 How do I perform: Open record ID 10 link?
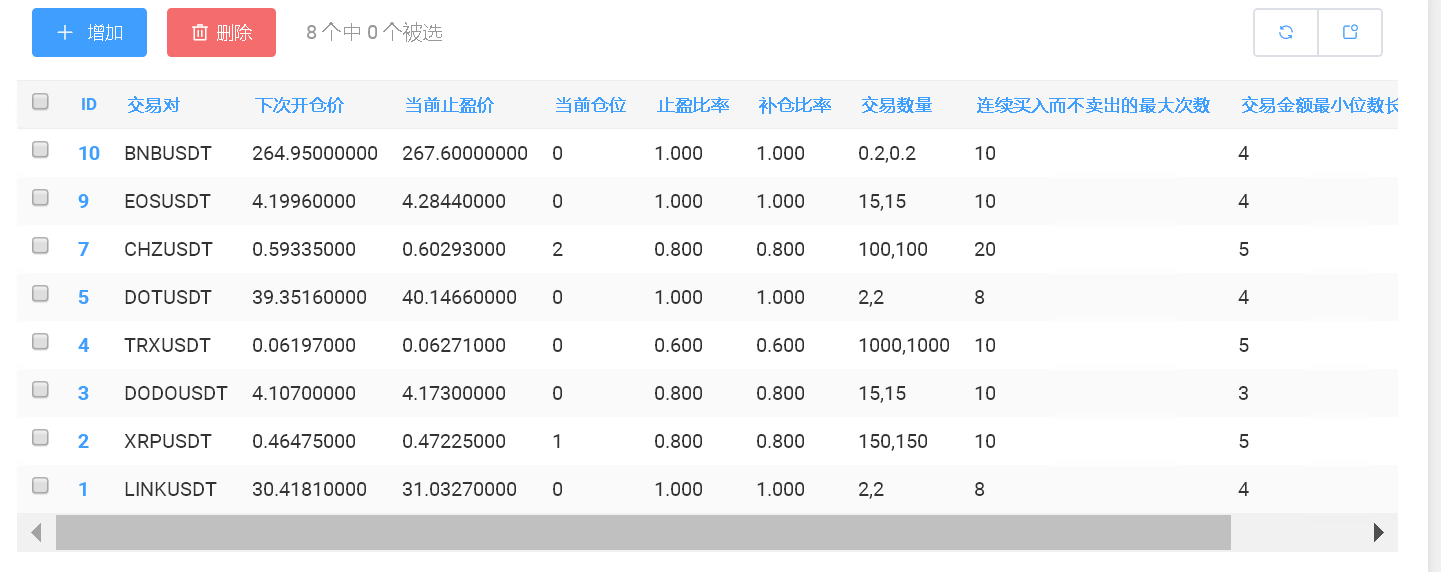click(89, 153)
